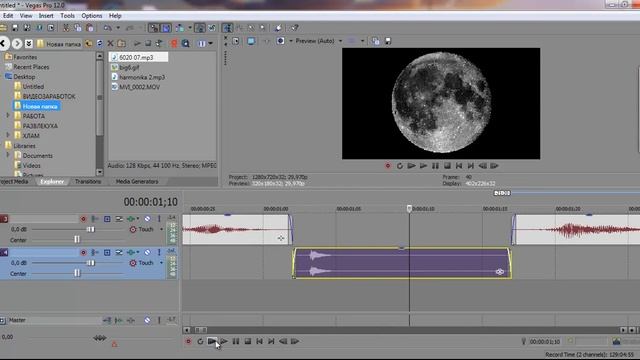
Task: Open the folder history dropdown next to forward arrow
Action: click(29, 43)
